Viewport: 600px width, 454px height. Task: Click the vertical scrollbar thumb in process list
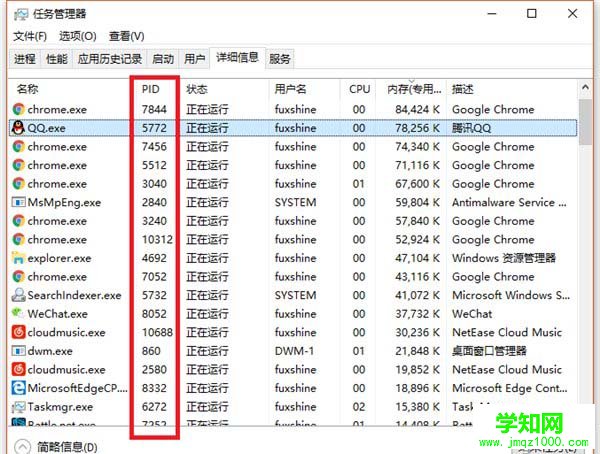tap(585, 122)
